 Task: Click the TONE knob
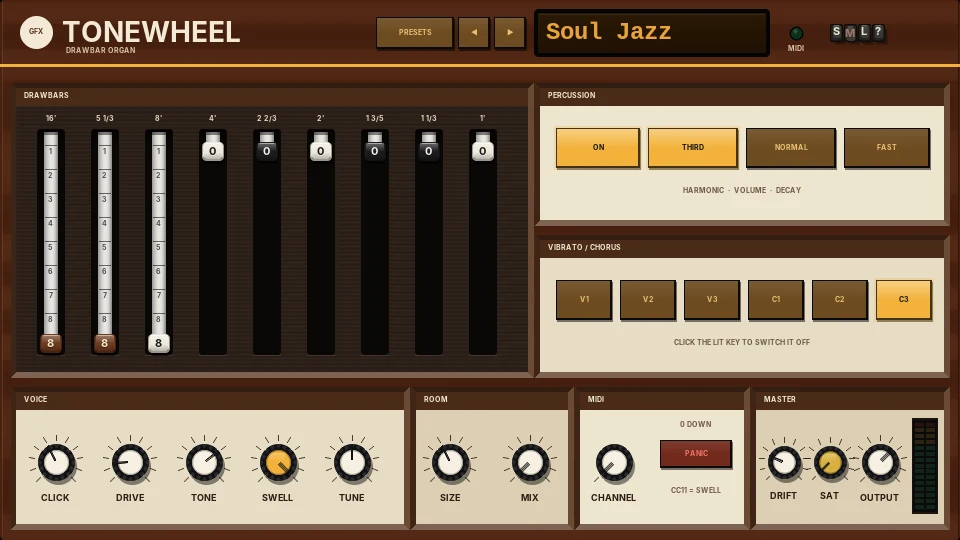[x=204, y=463]
